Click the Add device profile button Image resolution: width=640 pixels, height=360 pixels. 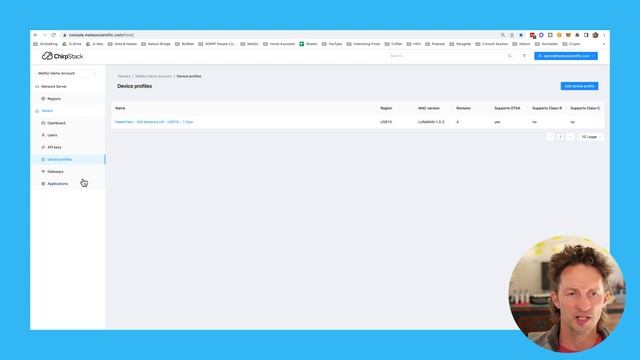[x=579, y=86]
